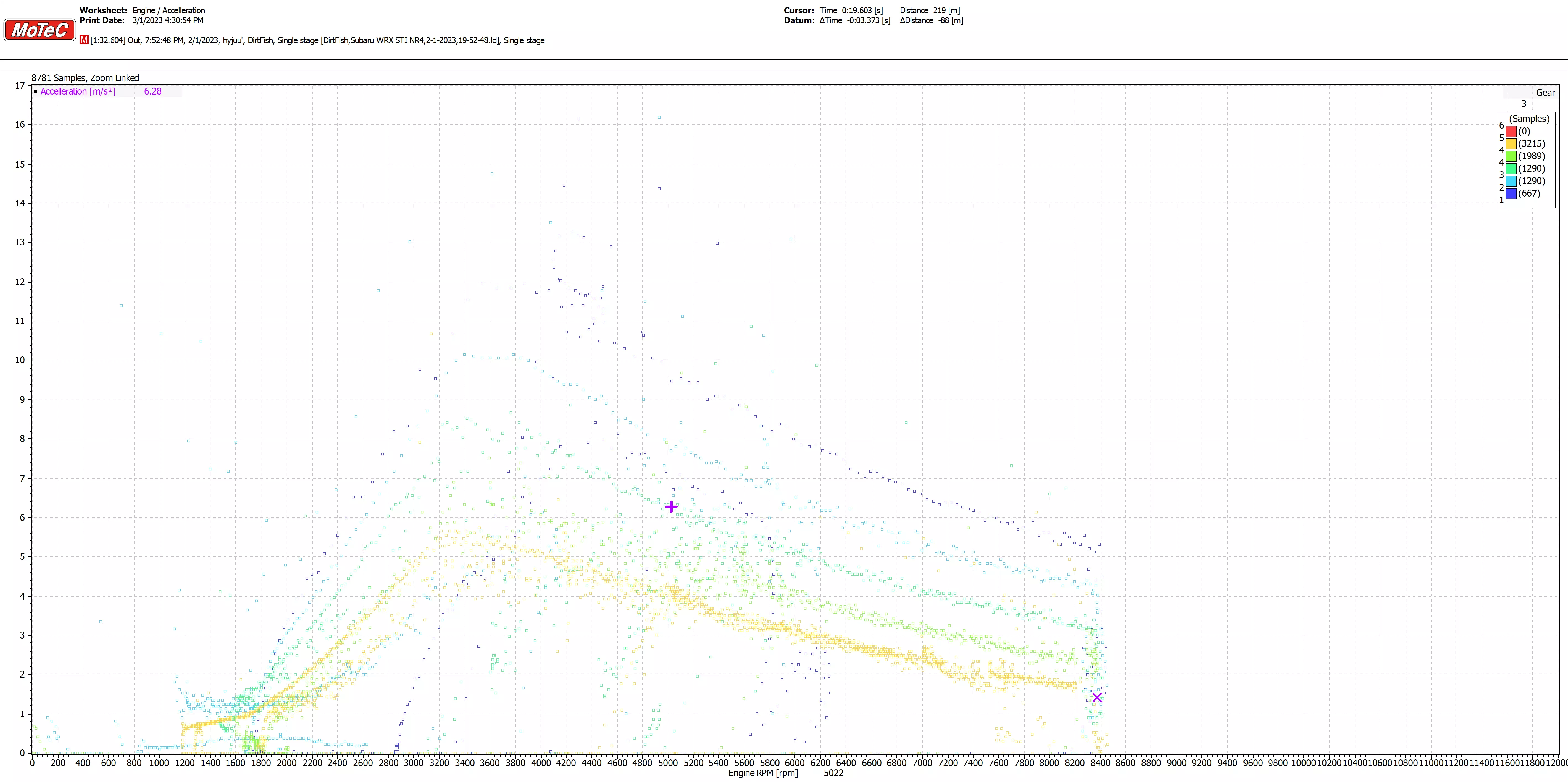Select the red gear 6 legend swatch
The height and width of the screenshot is (782, 1568).
[1511, 131]
